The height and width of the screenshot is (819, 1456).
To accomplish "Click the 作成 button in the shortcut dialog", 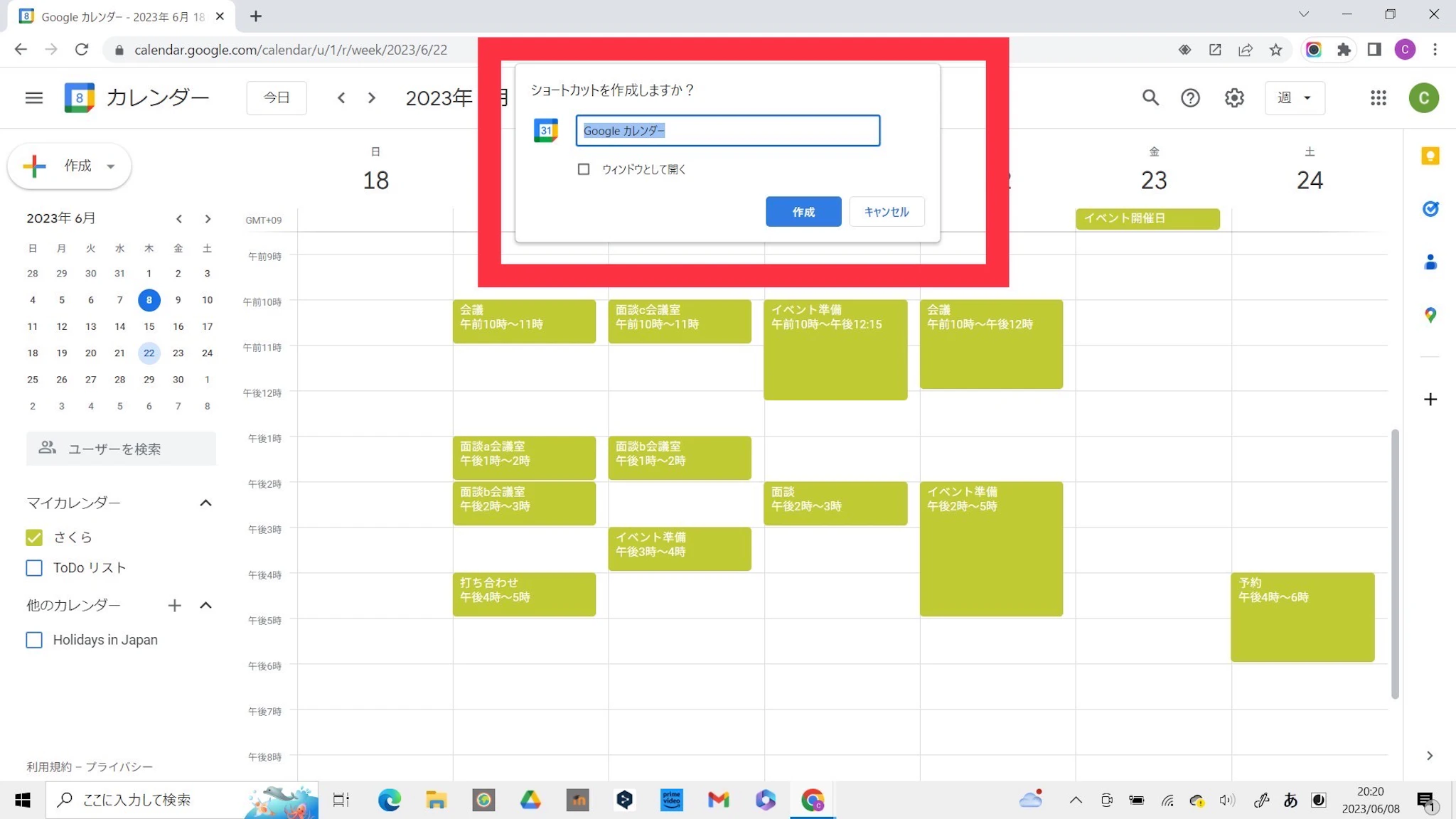I will tap(803, 212).
